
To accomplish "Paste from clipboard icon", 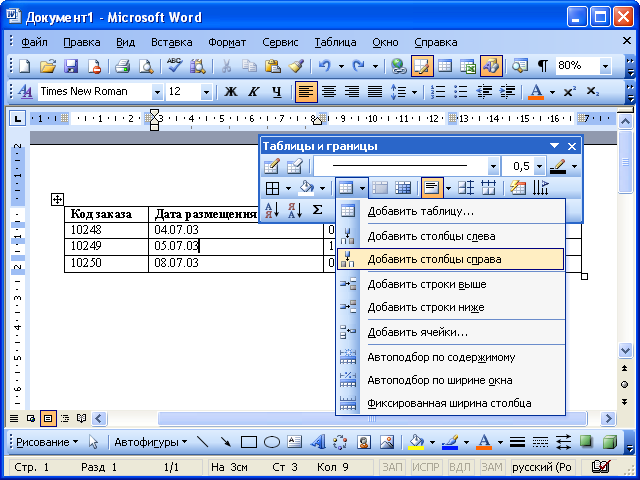I will [x=273, y=66].
